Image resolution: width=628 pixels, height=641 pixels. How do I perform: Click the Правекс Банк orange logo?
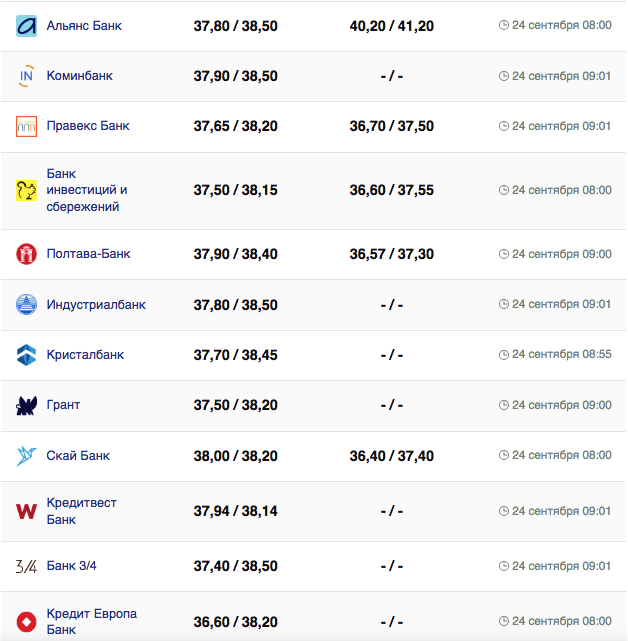coord(27,127)
